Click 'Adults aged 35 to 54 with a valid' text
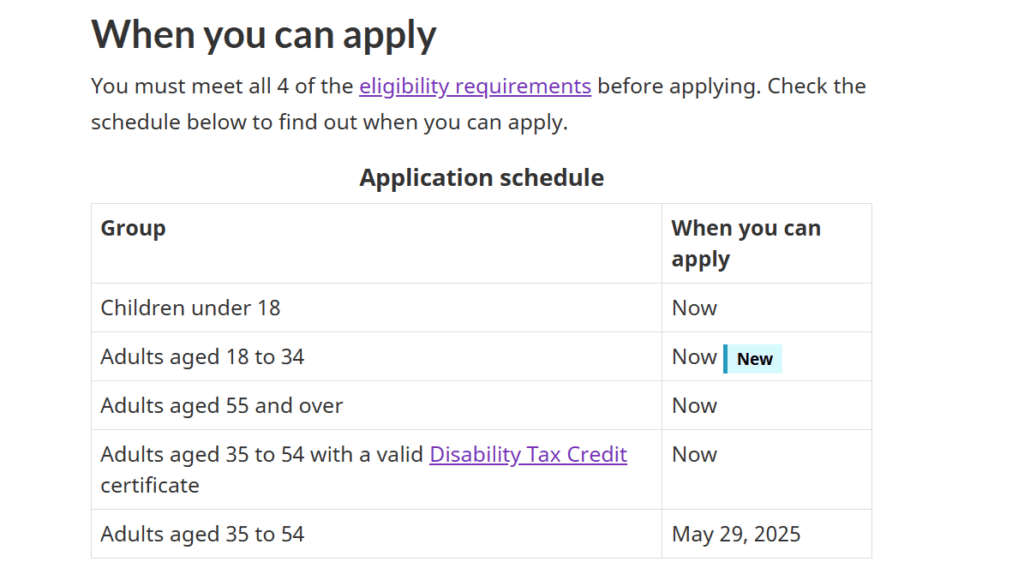The image size is (1024, 568). [262, 454]
